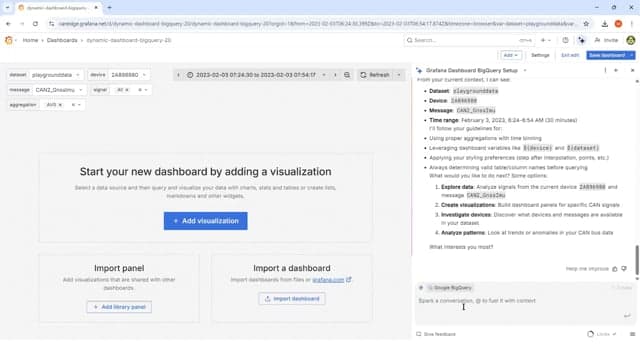
Task: Open a new browser tab
Action: pos(109,8)
